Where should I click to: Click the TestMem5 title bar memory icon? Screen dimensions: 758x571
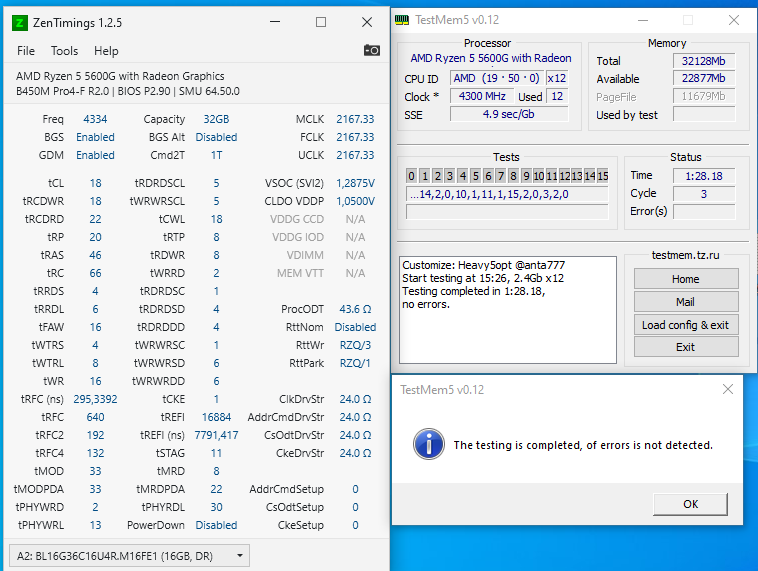pos(402,20)
